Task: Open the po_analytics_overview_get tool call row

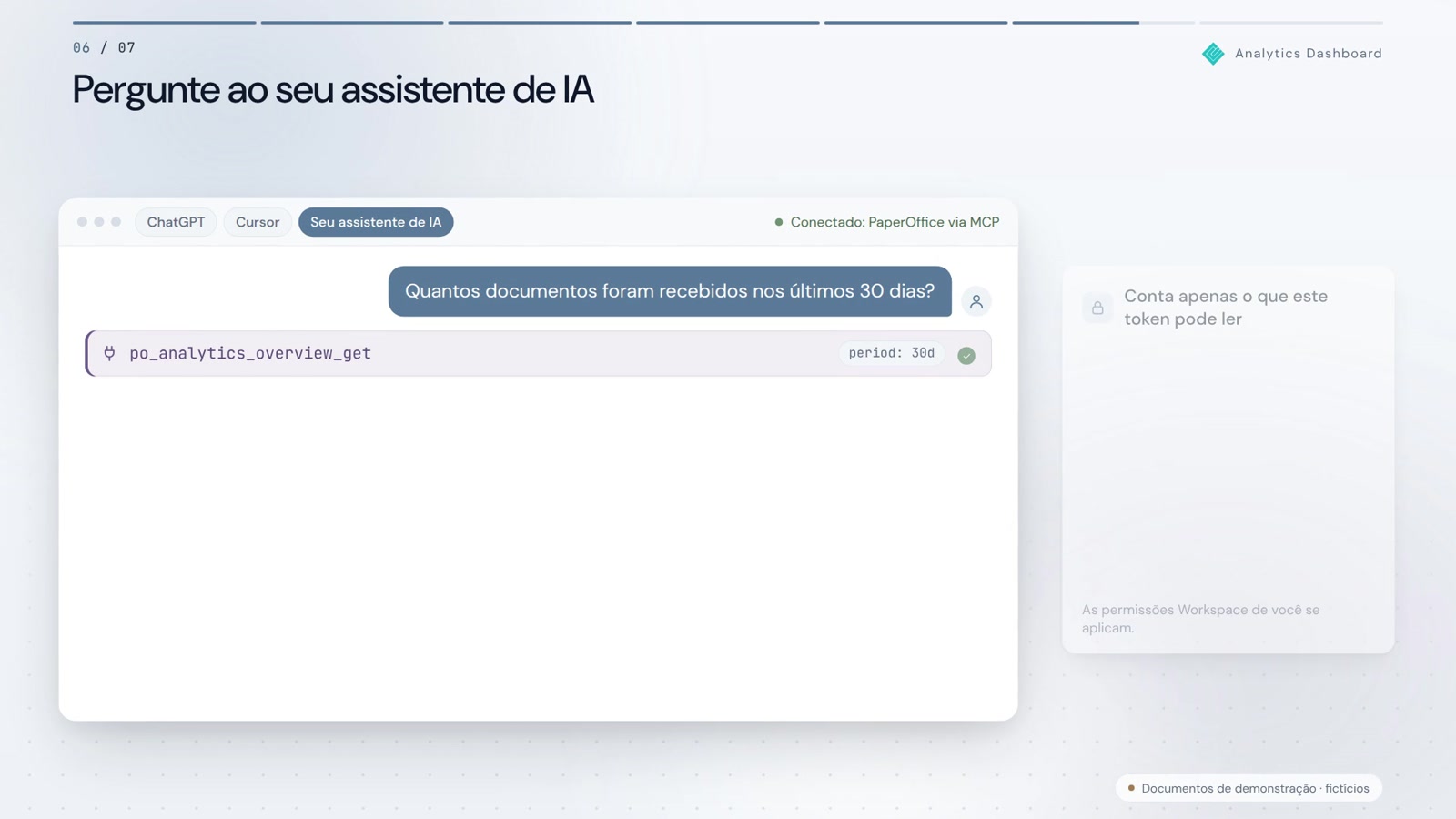Action: [x=538, y=353]
